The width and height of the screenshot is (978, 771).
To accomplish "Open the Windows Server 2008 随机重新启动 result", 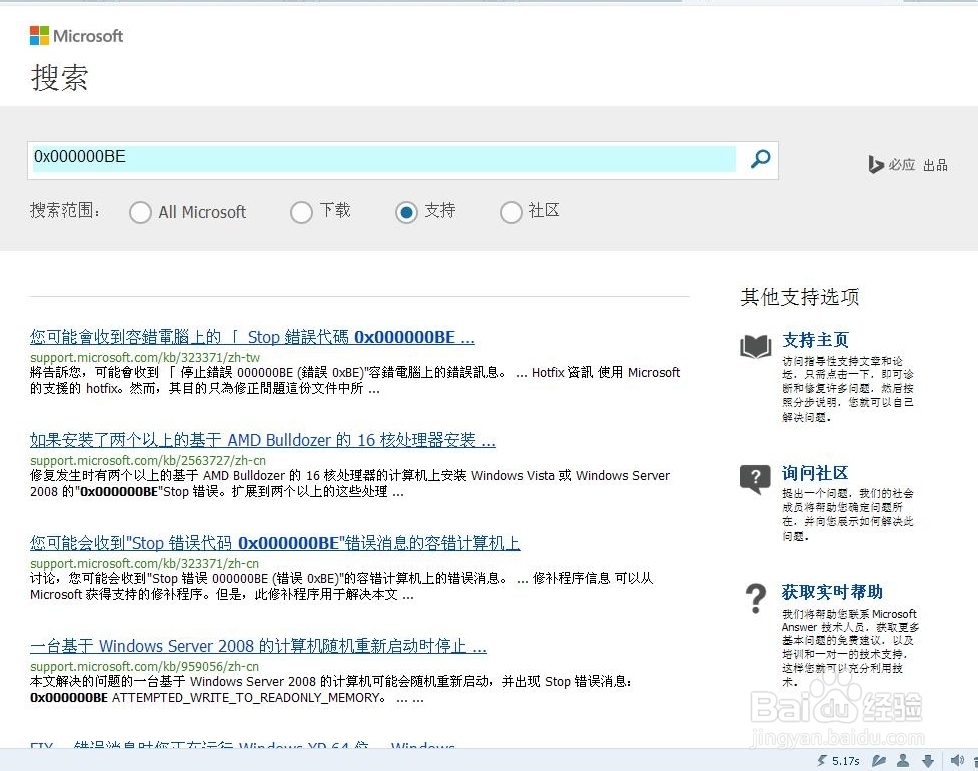I will coord(258,646).
